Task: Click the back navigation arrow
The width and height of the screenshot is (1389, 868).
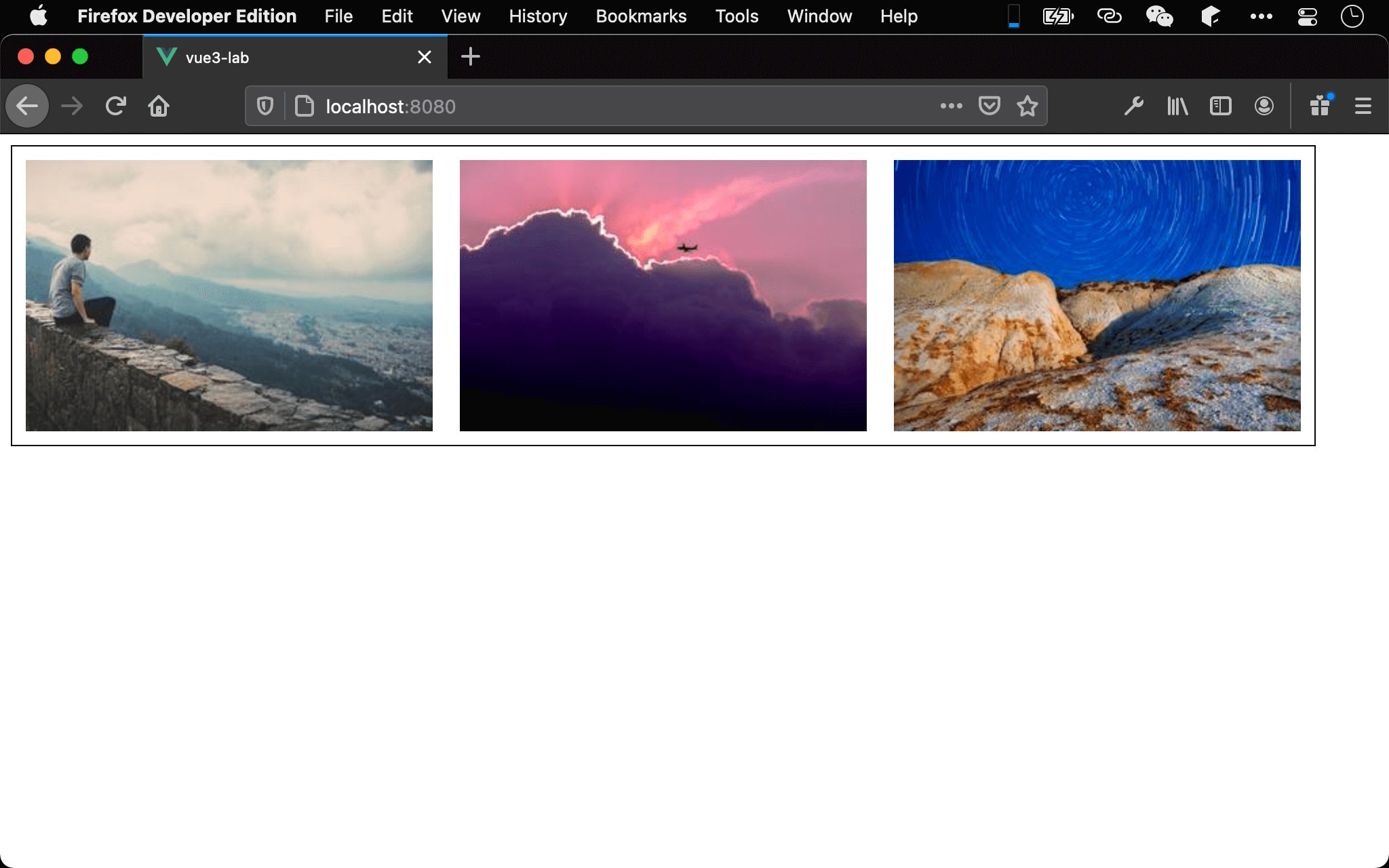Action: (x=27, y=106)
